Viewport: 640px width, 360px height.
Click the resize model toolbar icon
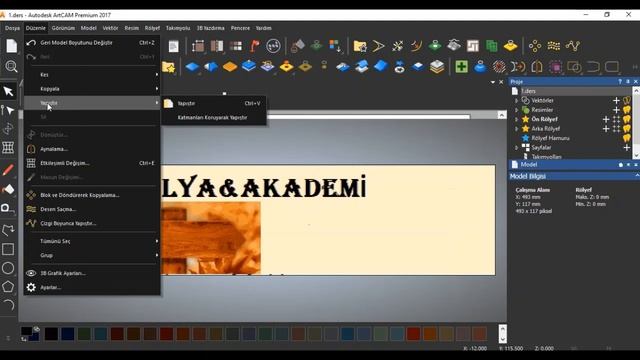[x=198, y=46]
